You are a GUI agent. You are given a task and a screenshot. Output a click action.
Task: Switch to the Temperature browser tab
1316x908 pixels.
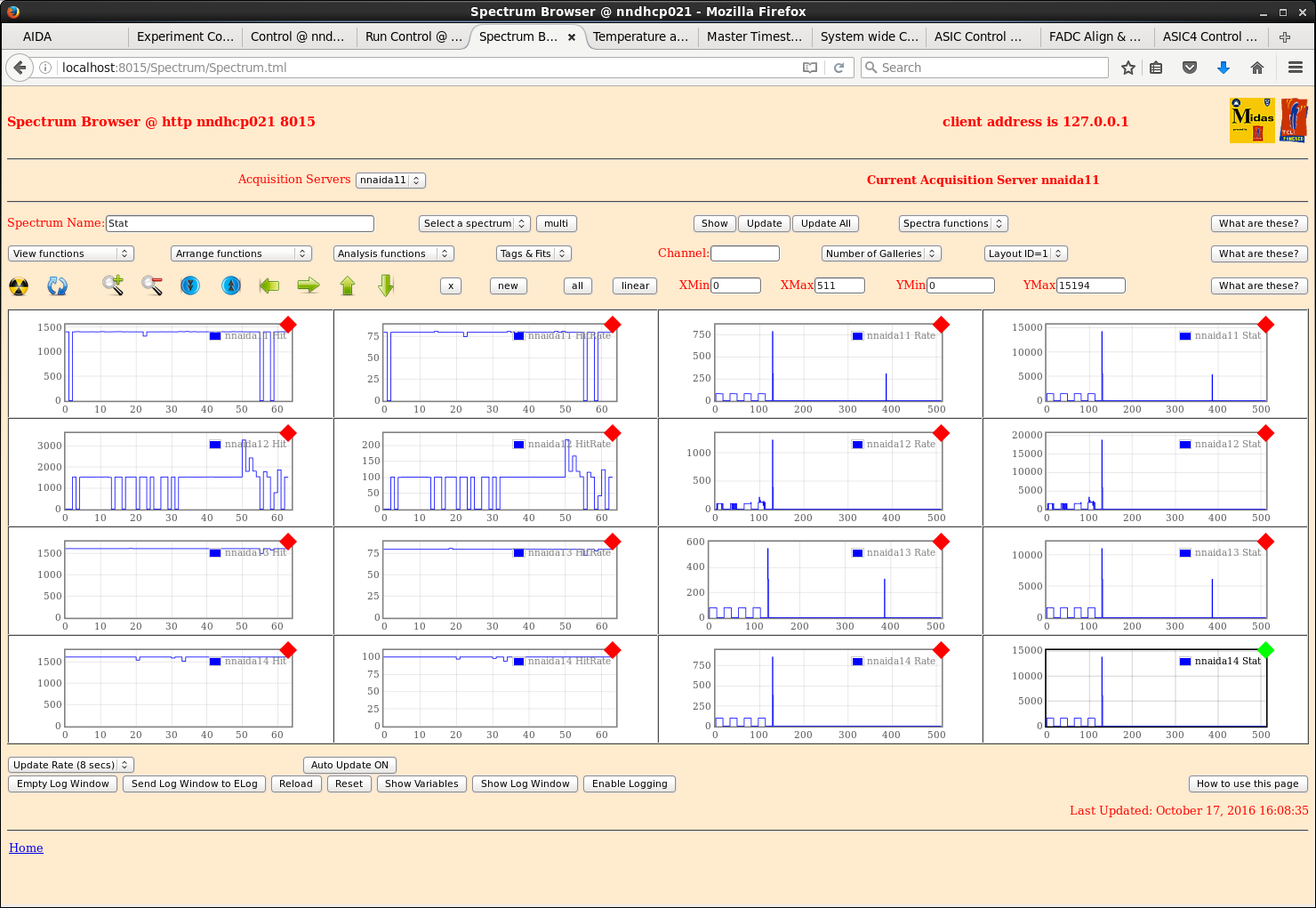pos(640,36)
